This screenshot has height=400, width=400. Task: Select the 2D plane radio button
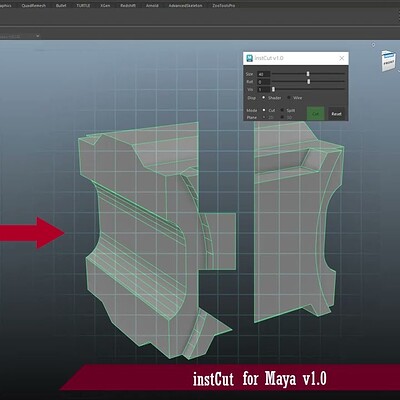pos(264,117)
